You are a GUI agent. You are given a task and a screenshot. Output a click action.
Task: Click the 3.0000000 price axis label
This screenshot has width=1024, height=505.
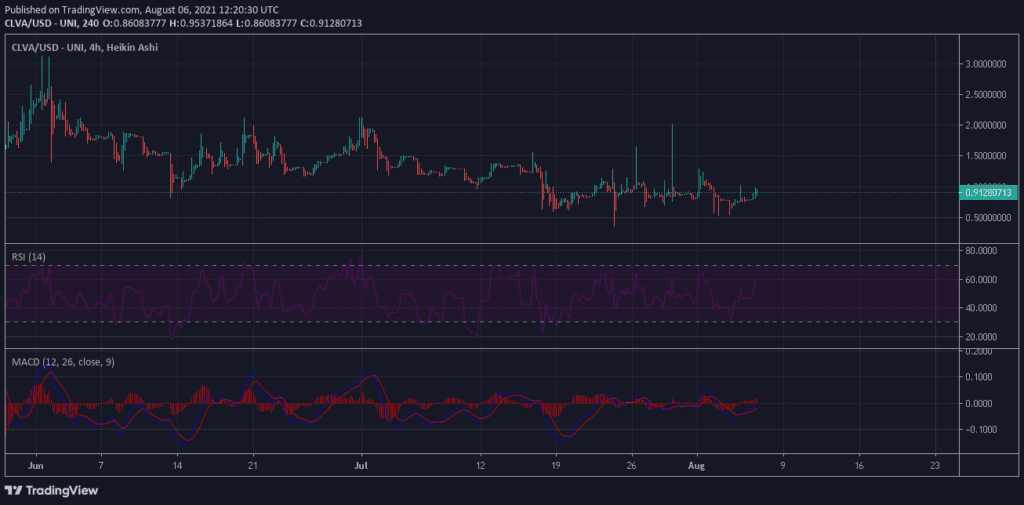988,64
